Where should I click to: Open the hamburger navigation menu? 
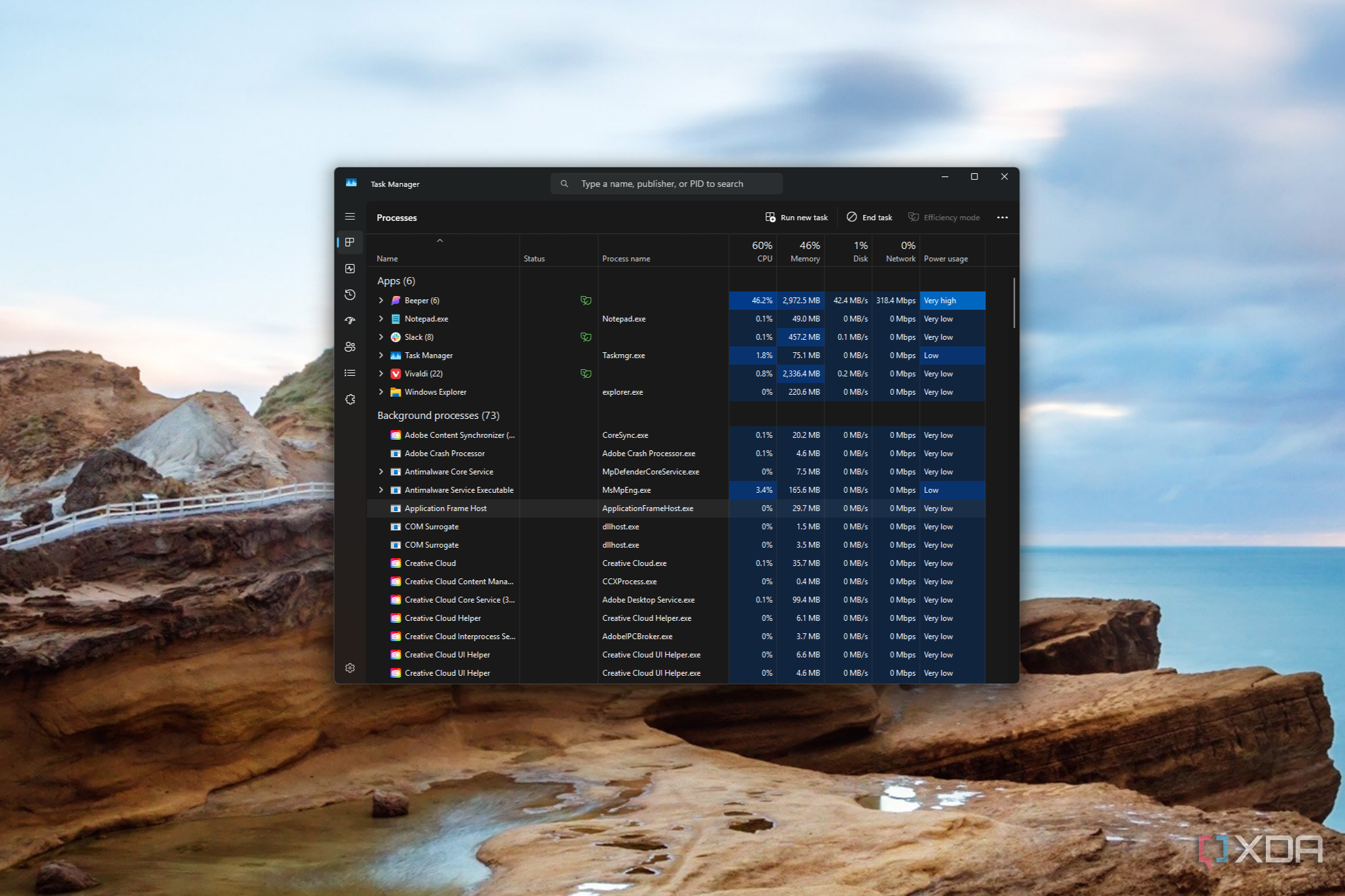[x=350, y=216]
